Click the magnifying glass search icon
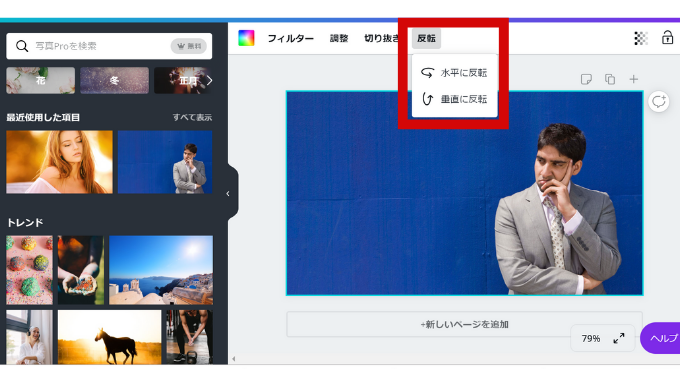The height and width of the screenshot is (390, 680). coord(22,46)
